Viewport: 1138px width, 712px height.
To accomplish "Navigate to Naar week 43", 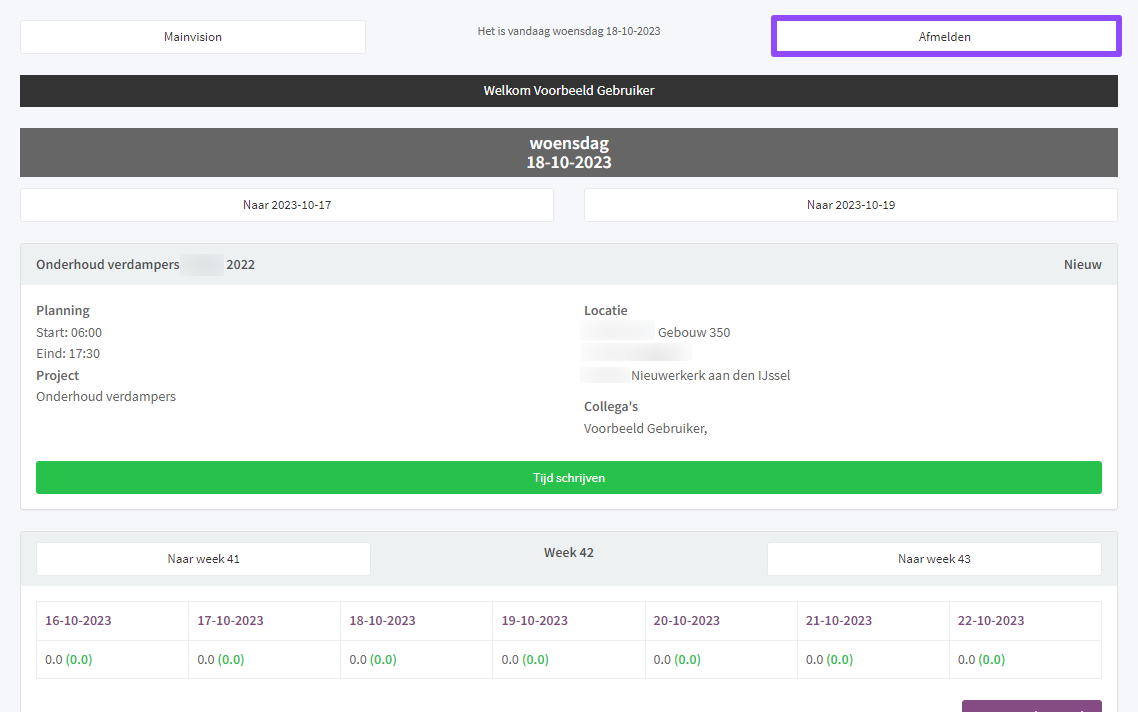I will tap(934, 559).
